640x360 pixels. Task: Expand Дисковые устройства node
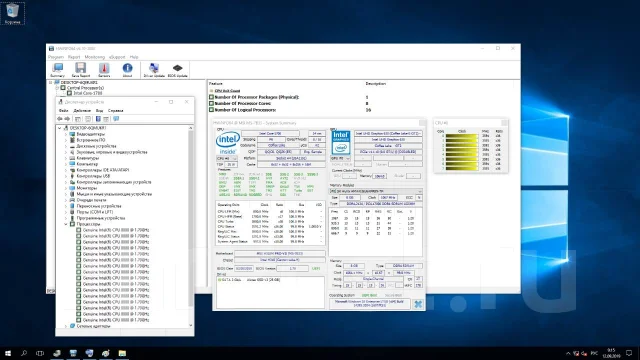click(x=66, y=146)
